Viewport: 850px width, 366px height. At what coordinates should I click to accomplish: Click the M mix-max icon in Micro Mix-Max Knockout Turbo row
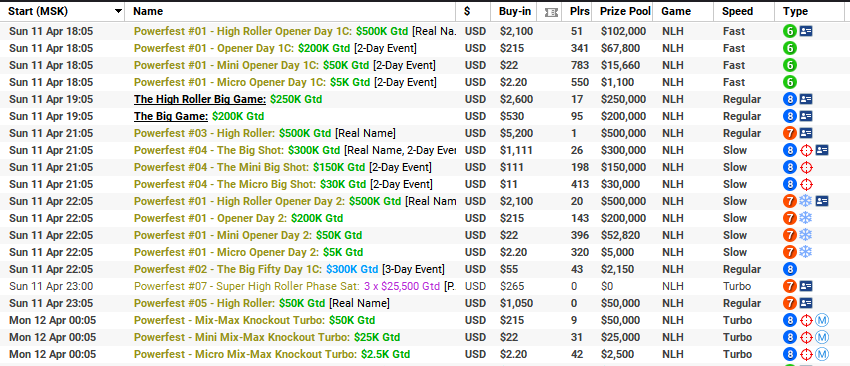pyautogui.click(x=822, y=354)
